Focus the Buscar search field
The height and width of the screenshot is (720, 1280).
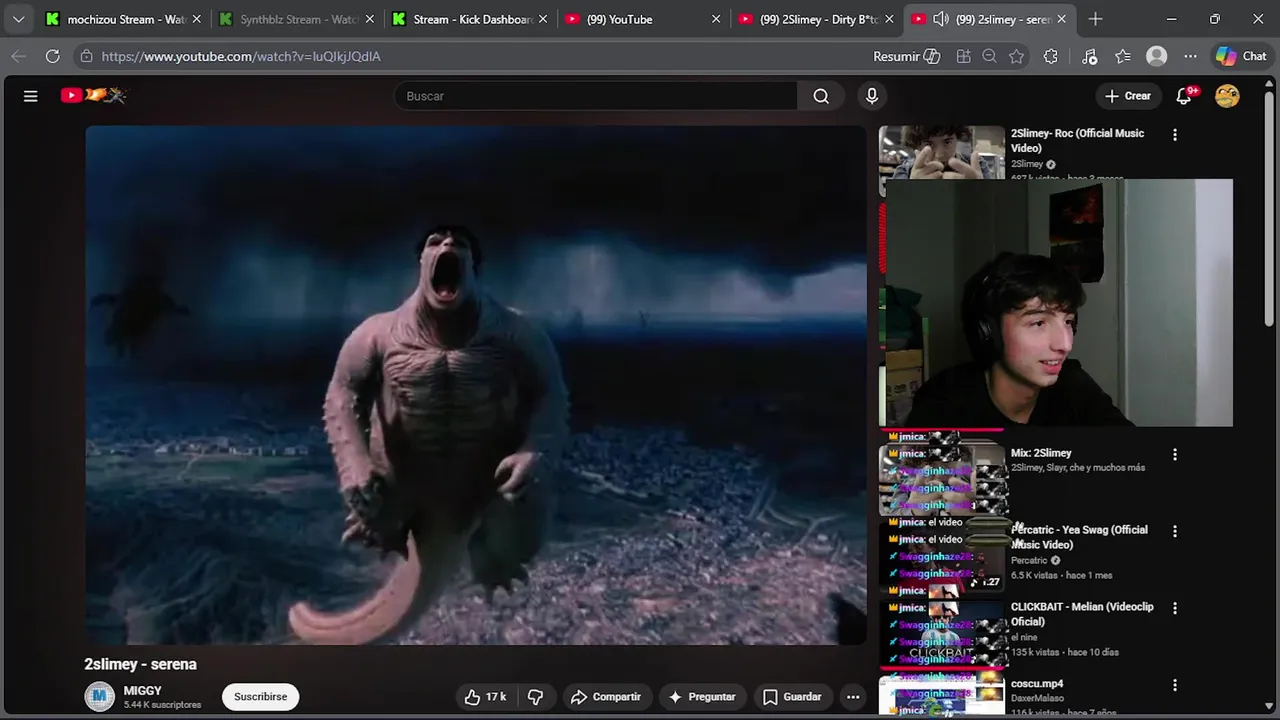(x=596, y=96)
